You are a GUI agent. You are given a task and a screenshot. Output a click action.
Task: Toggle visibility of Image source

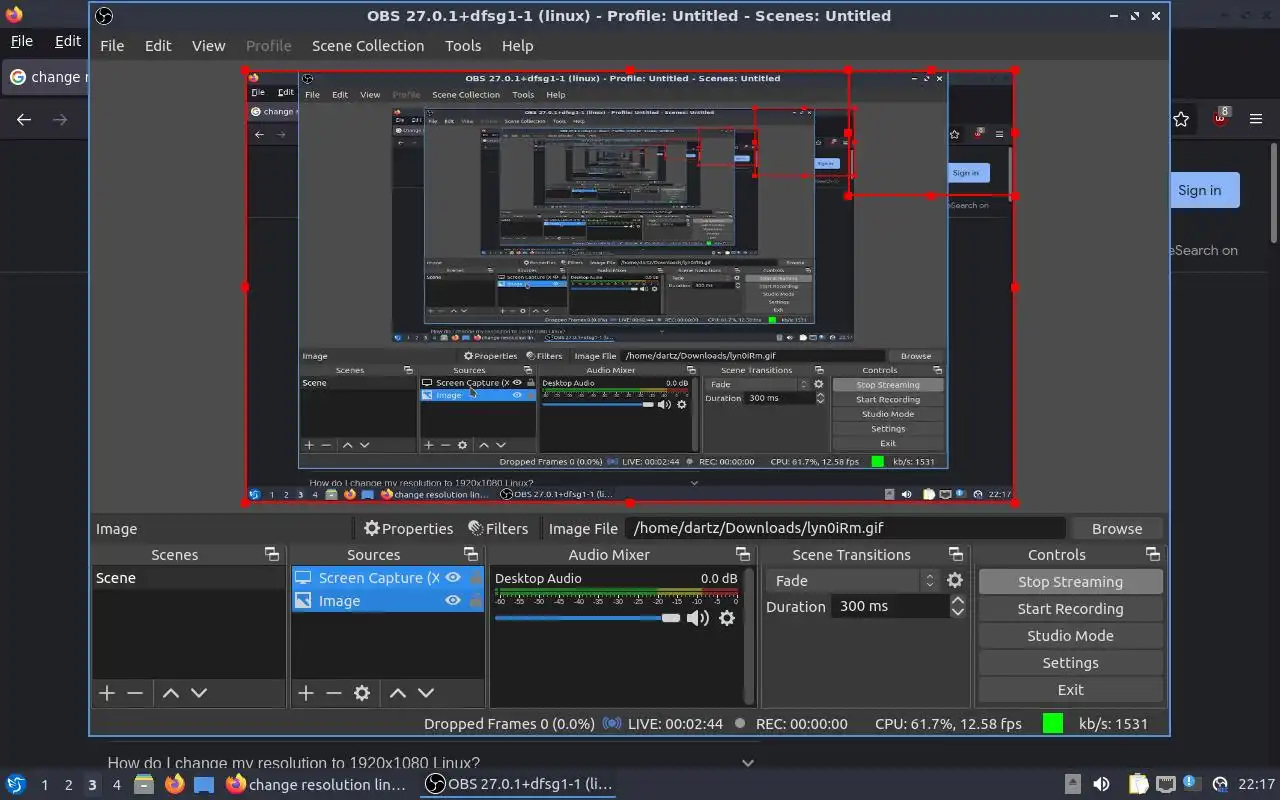(x=453, y=600)
